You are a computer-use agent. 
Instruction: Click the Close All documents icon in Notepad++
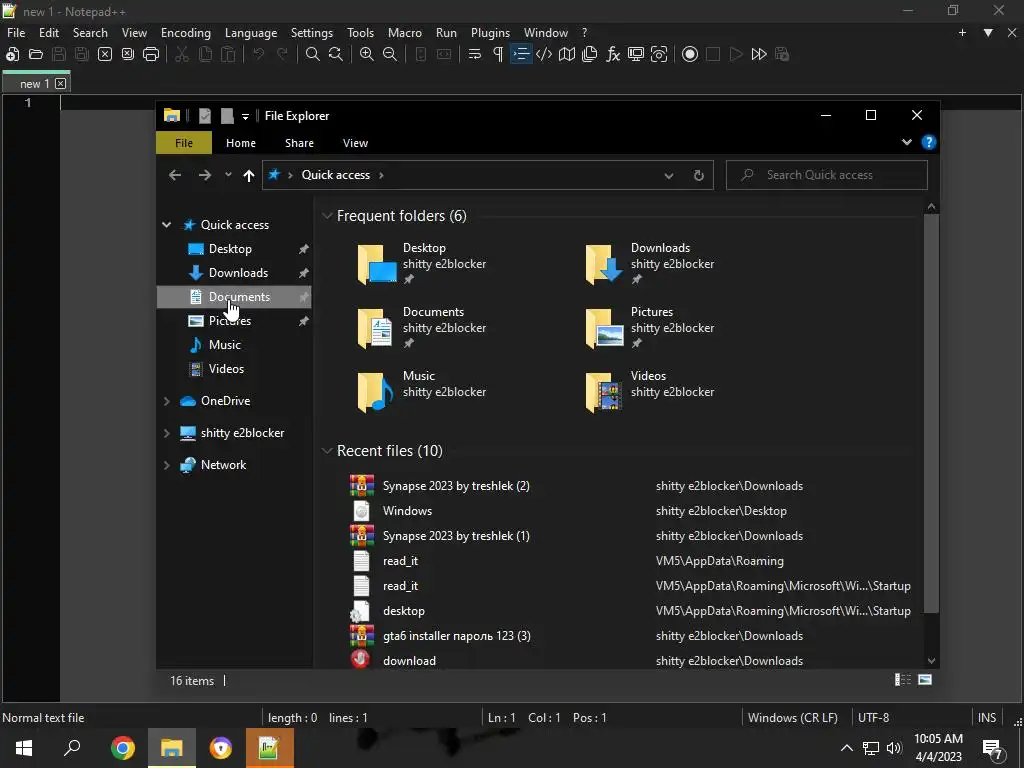(x=128, y=54)
